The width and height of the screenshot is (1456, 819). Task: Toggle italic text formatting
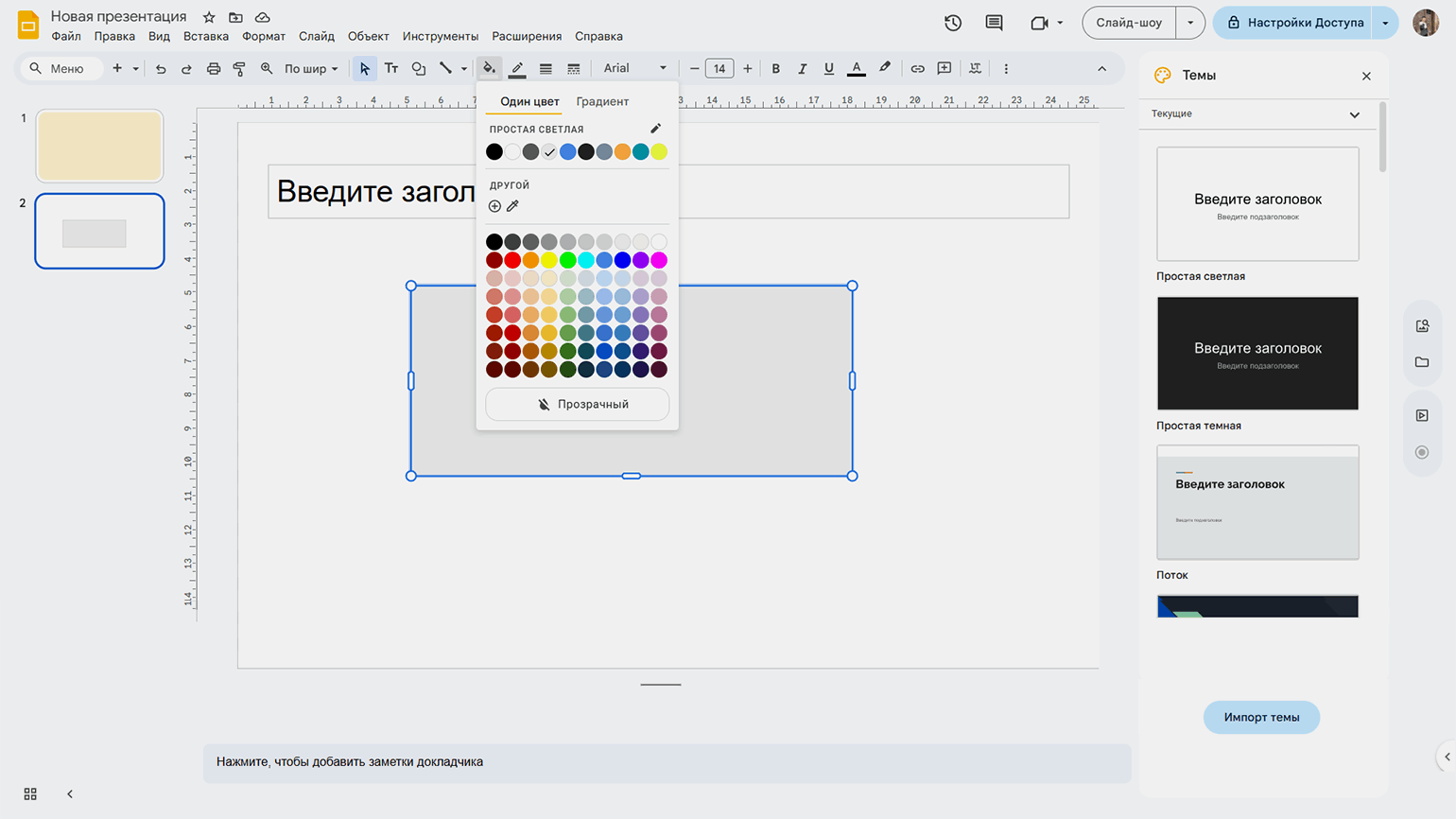[x=803, y=68]
